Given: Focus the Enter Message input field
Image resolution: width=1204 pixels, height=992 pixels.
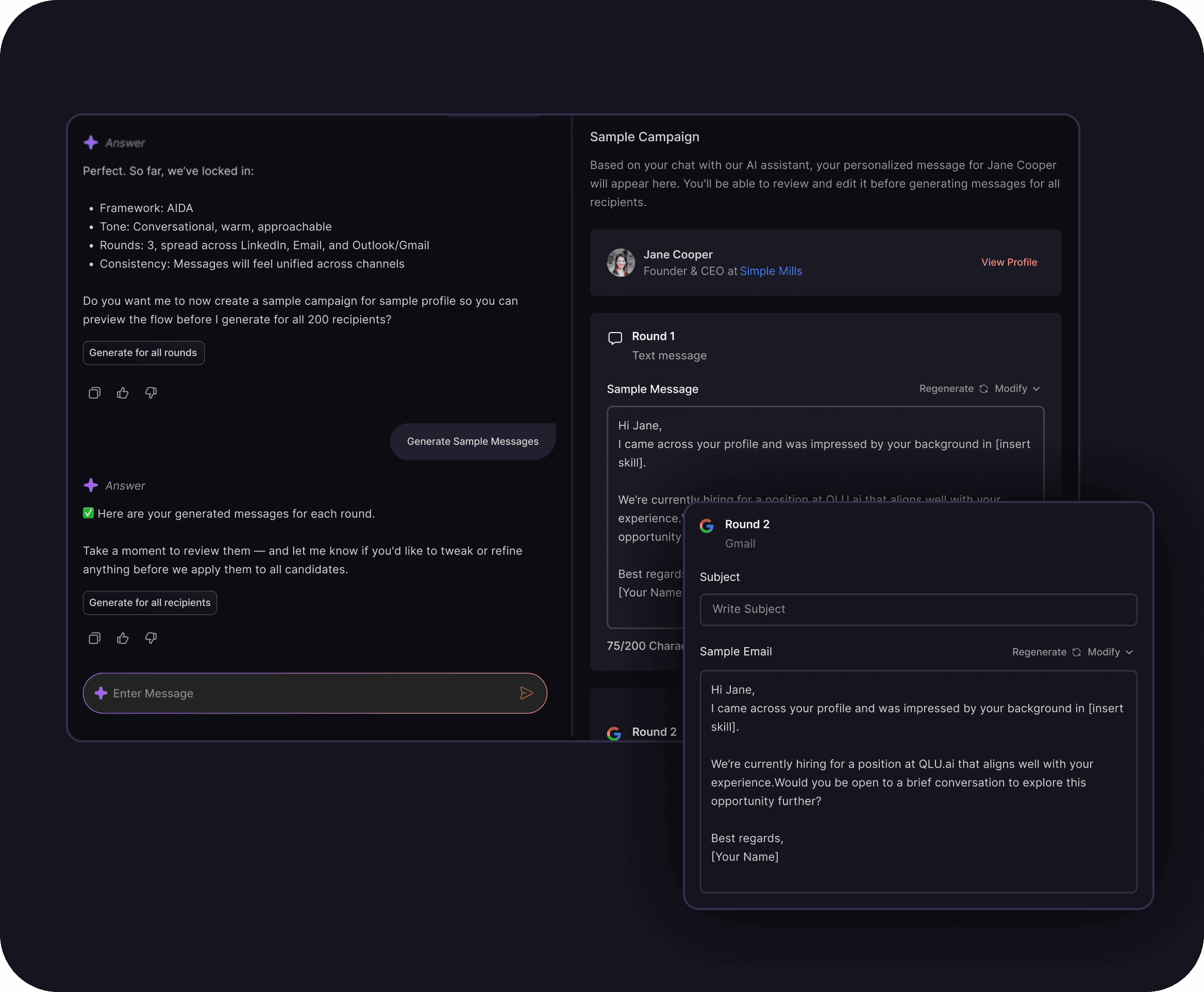Looking at the screenshot, I should (315, 693).
